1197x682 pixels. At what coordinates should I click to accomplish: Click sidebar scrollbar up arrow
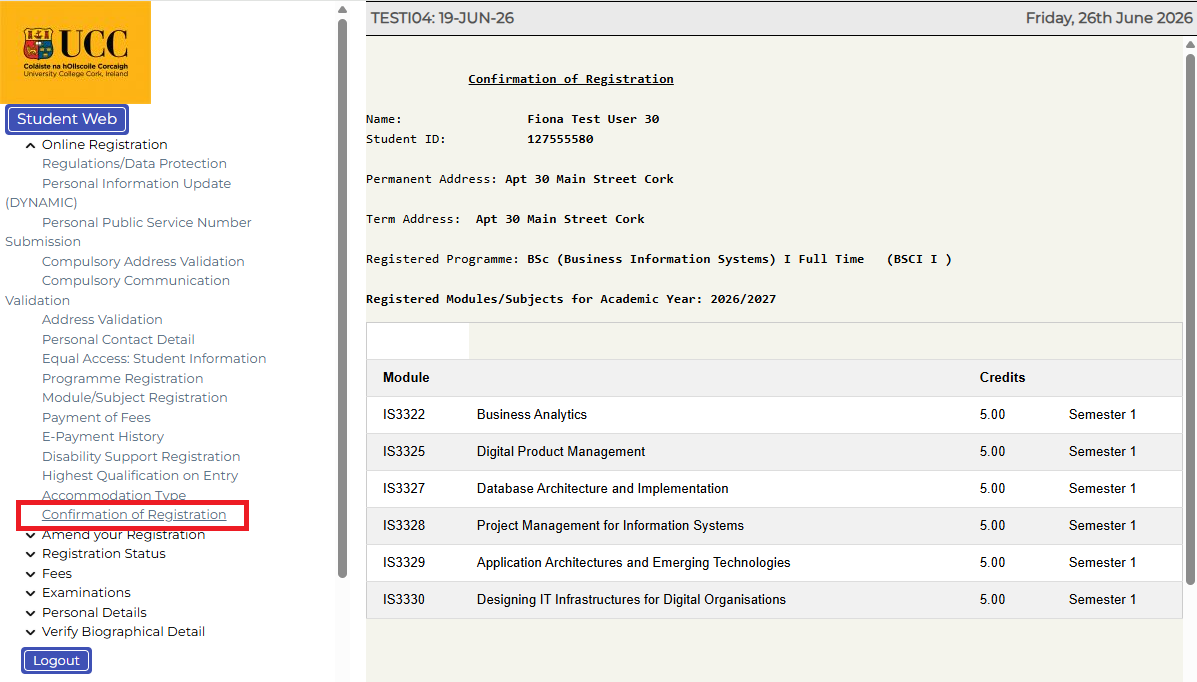pos(342,10)
